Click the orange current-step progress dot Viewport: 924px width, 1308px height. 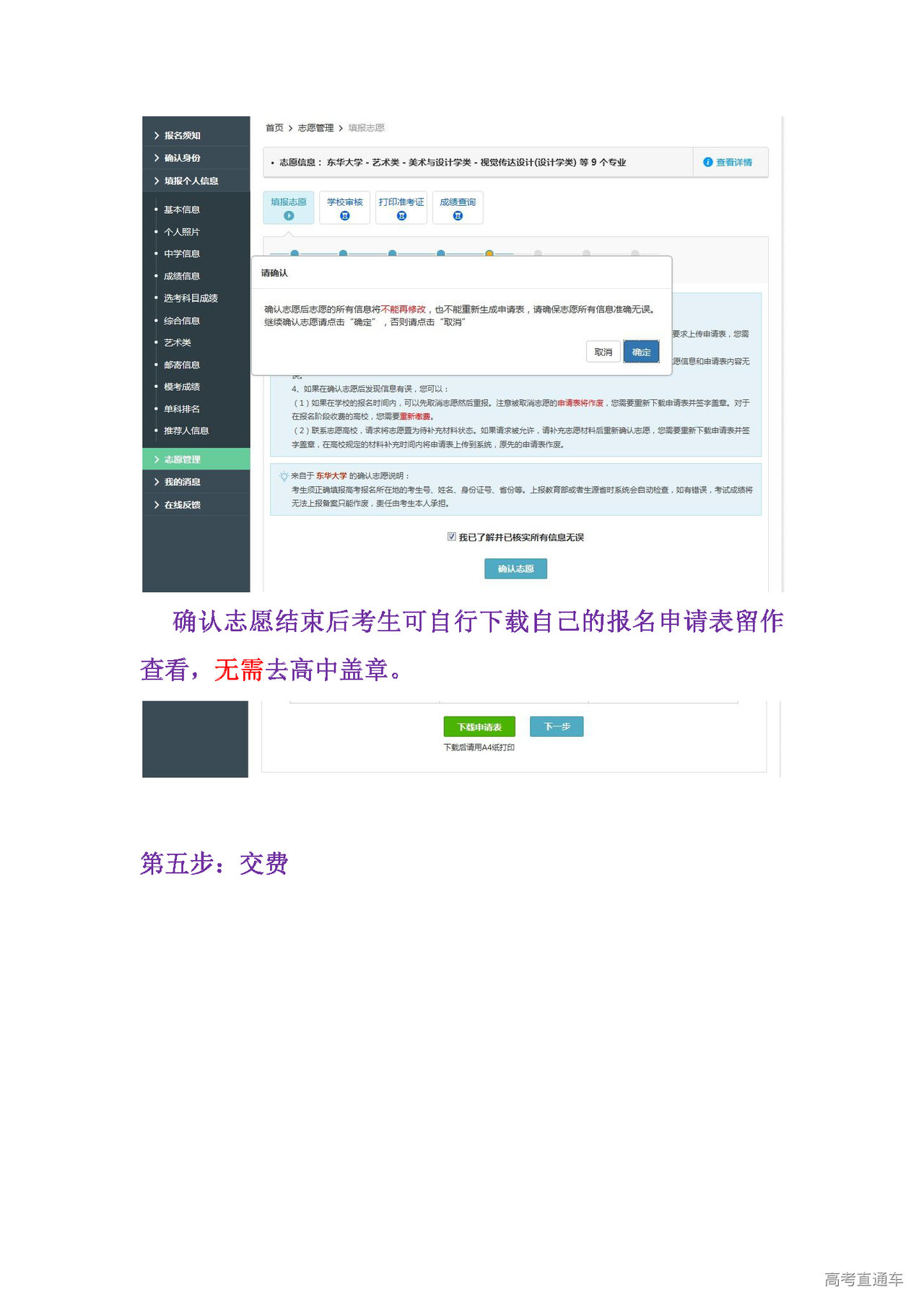(x=489, y=254)
